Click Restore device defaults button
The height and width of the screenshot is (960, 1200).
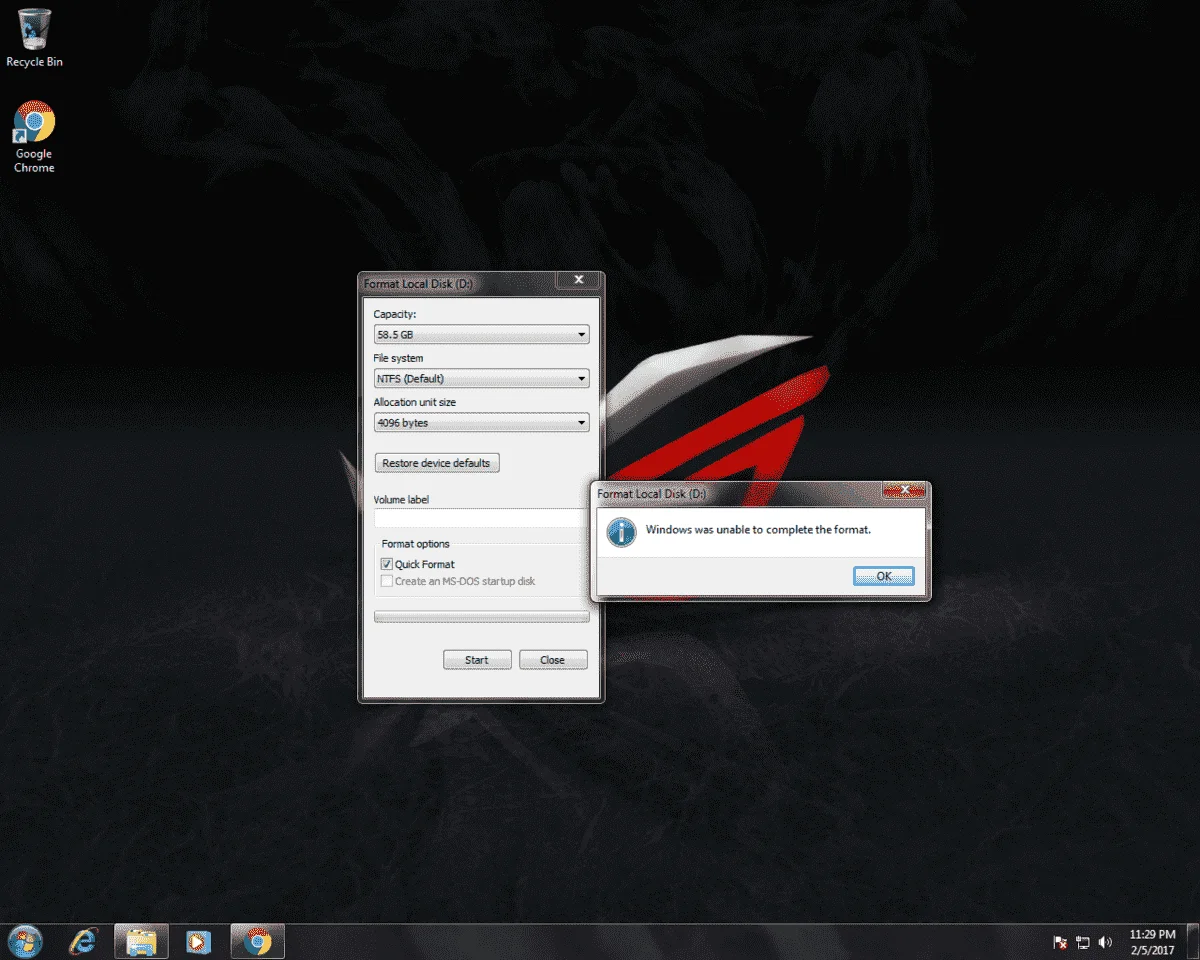point(436,463)
